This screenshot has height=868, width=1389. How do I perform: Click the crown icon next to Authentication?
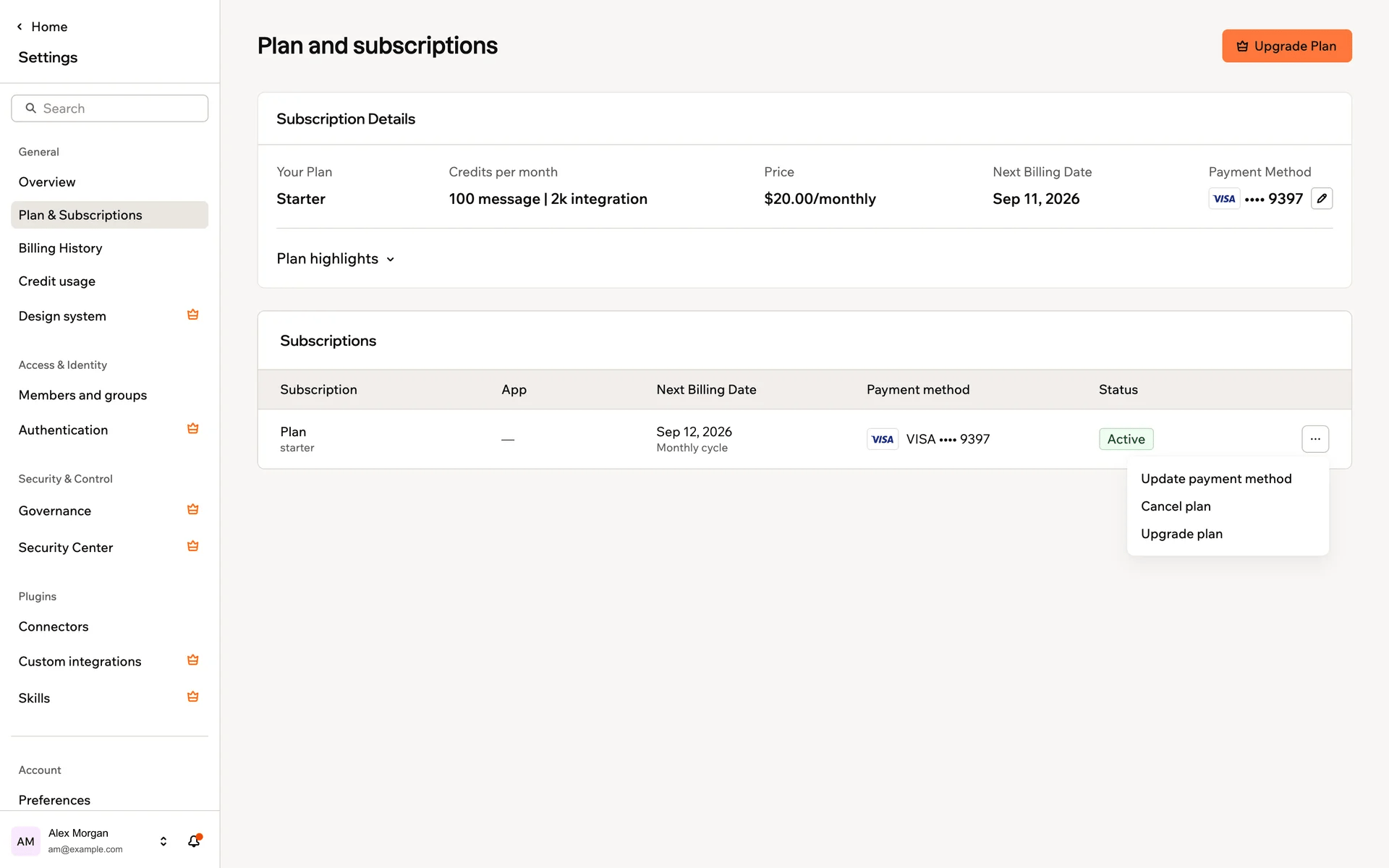tap(192, 429)
